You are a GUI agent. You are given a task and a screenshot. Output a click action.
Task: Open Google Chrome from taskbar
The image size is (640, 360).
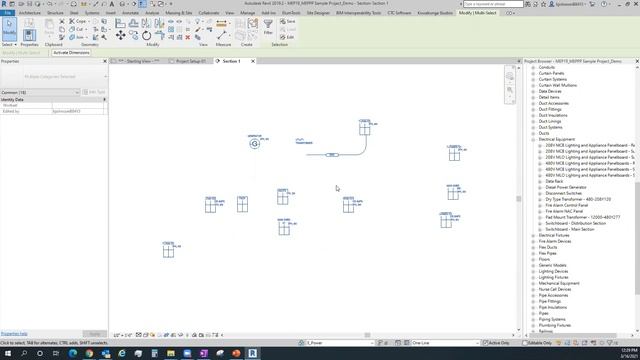point(89,353)
